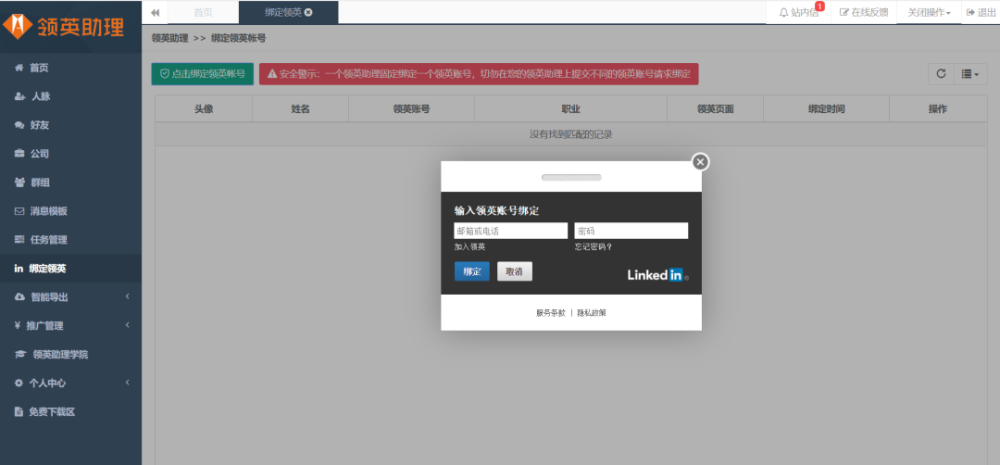Click the house icon beside 首页
This screenshot has width=1000, height=465.
19,68
